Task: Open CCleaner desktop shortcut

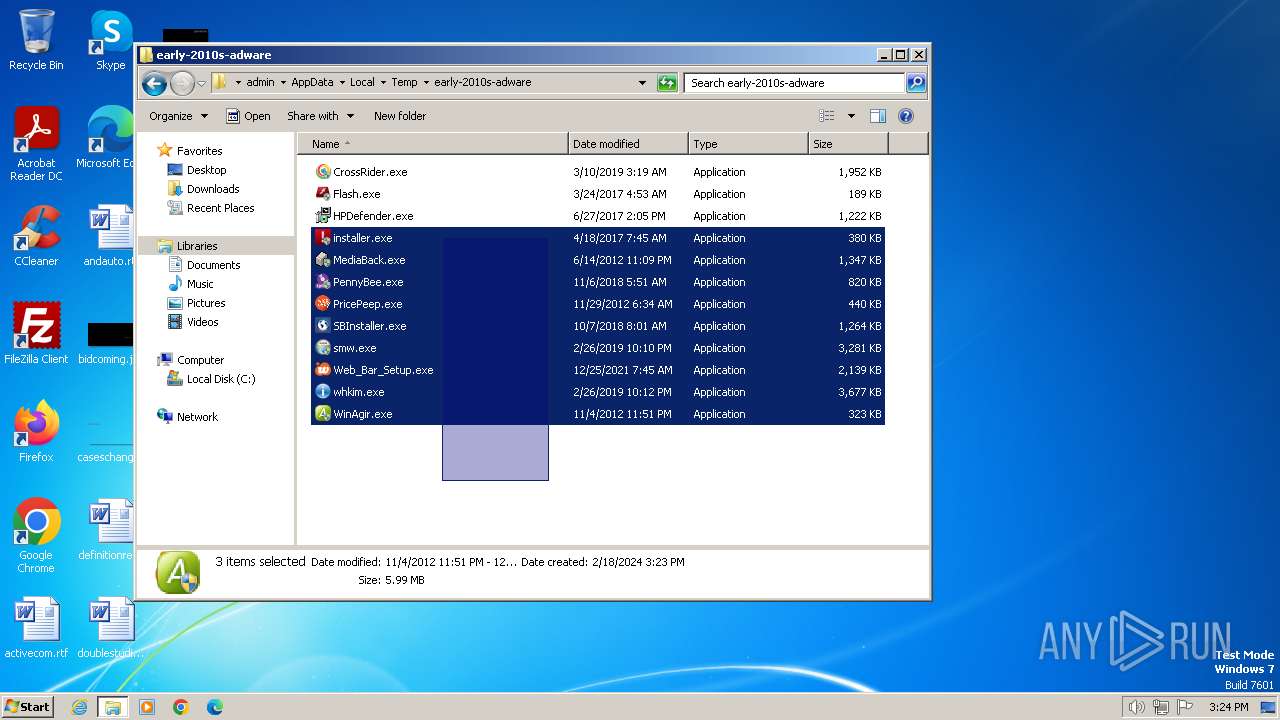Action: pos(36,236)
